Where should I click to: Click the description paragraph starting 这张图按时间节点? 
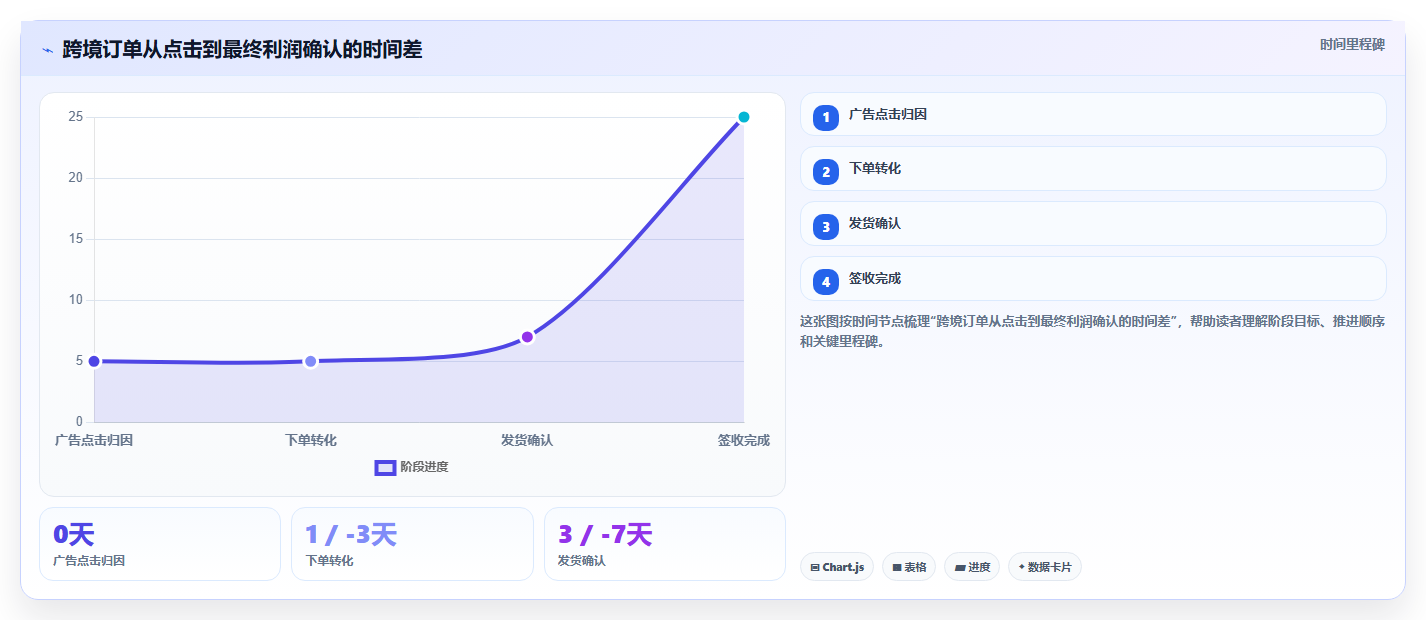[1092, 331]
